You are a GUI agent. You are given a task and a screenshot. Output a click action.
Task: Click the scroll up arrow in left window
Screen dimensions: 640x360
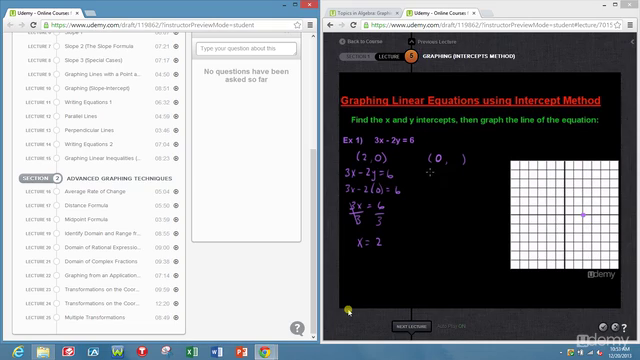[313, 36]
